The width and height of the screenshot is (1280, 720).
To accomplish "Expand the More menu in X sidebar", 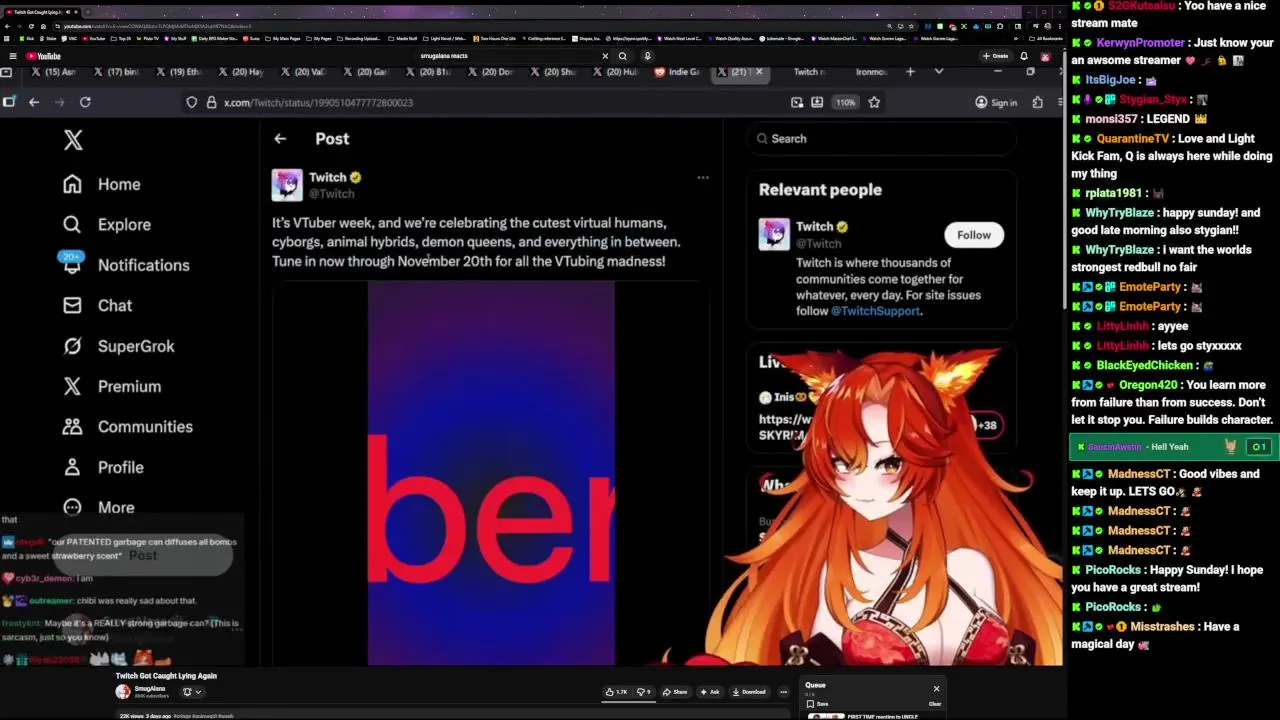I will (x=98, y=507).
